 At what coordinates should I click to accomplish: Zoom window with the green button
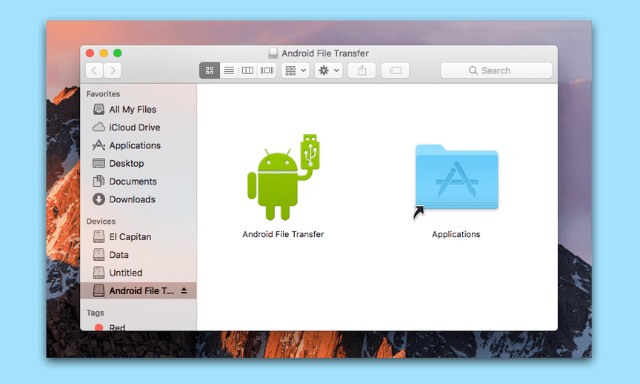pyautogui.click(x=118, y=53)
